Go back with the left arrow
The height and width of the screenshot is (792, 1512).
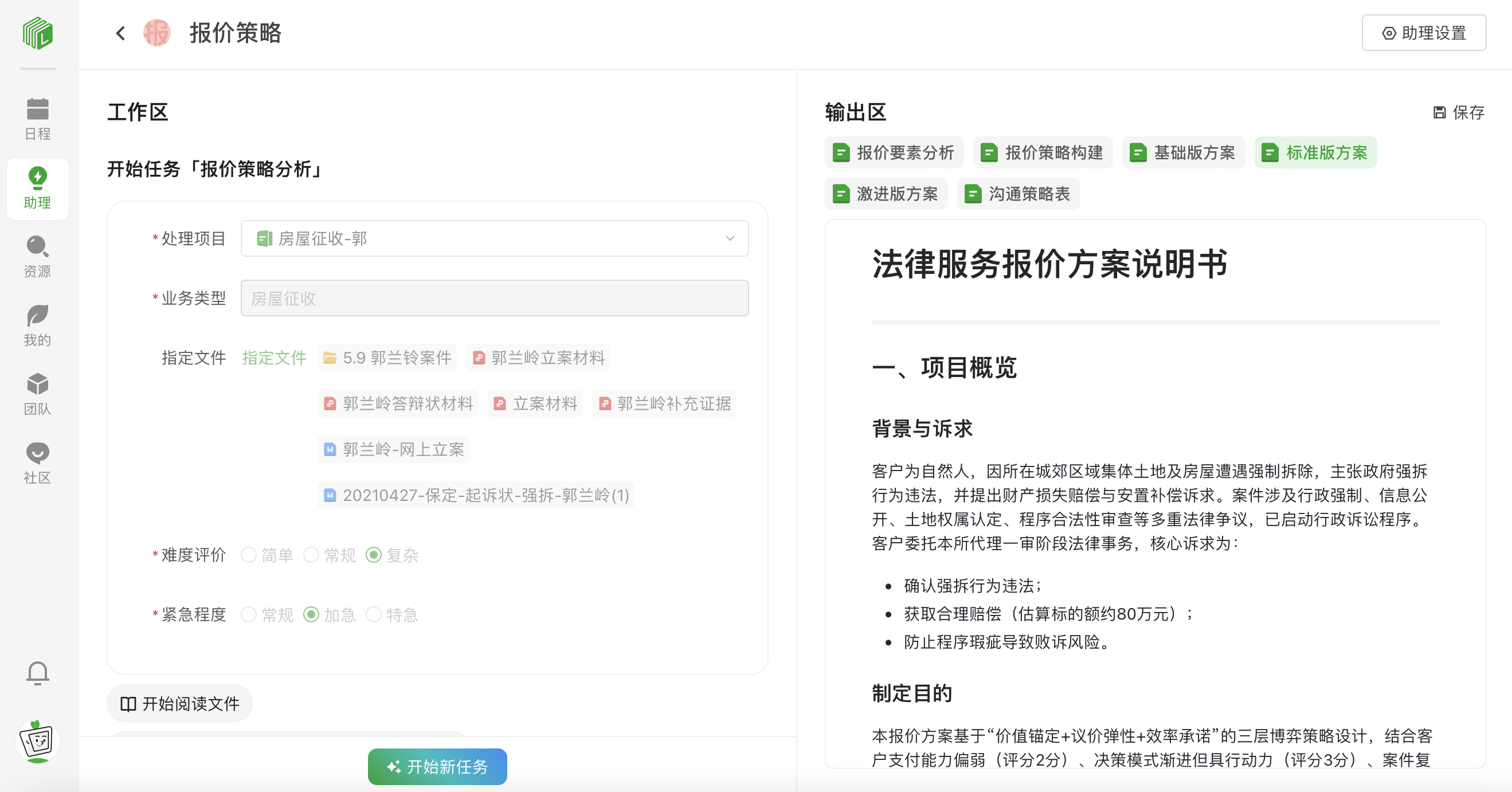[x=120, y=33]
